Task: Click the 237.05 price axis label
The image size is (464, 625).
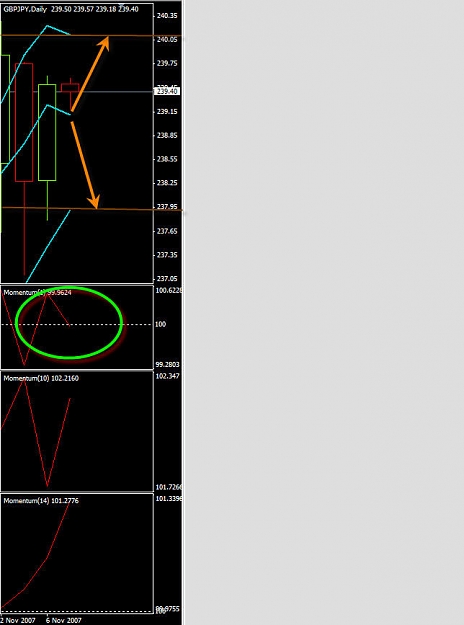Action: (167, 279)
